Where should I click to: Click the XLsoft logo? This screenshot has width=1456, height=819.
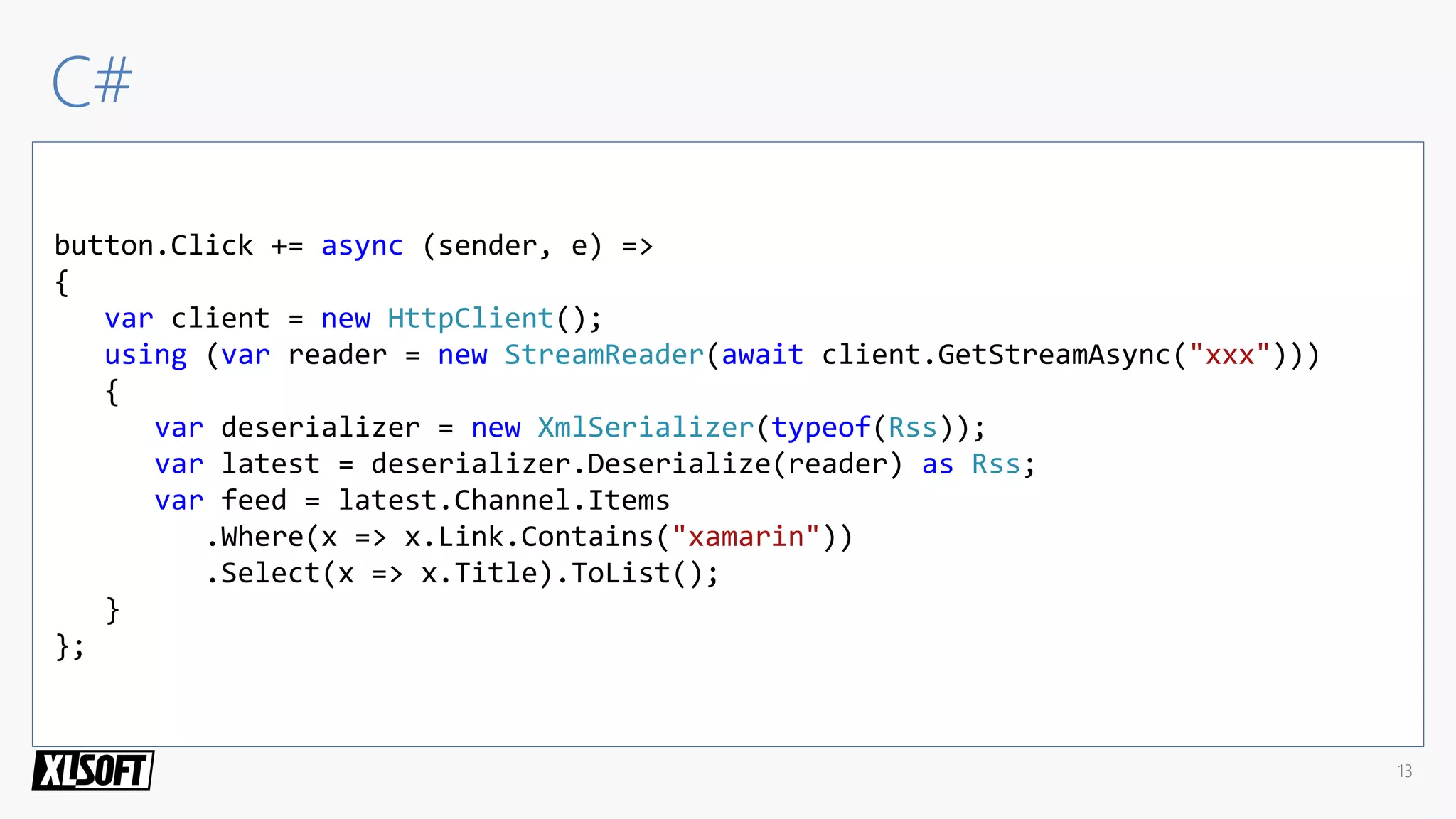tap(93, 770)
